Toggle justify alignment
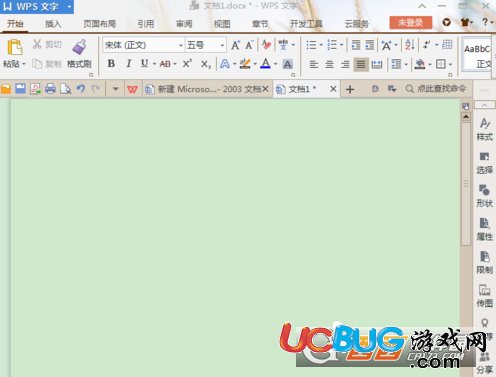Viewport: 496px width, 377px height. point(361,64)
